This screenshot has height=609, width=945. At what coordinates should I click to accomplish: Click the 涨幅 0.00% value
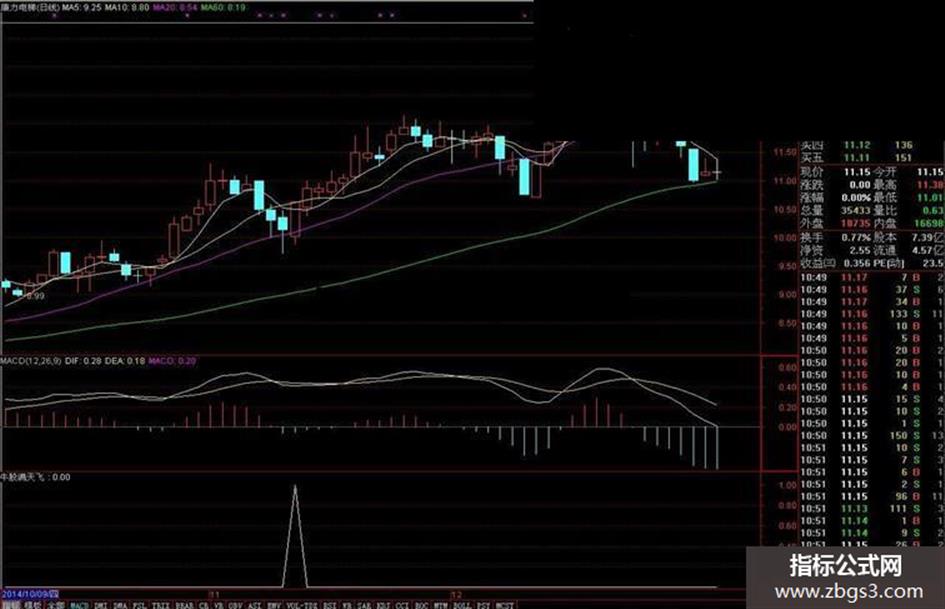856,197
